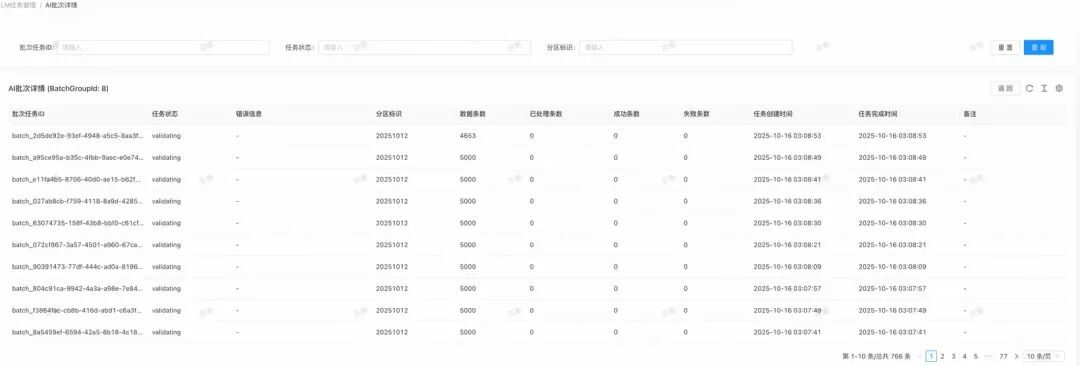
Task: Go to the next page arrow
Action: coord(1016,356)
